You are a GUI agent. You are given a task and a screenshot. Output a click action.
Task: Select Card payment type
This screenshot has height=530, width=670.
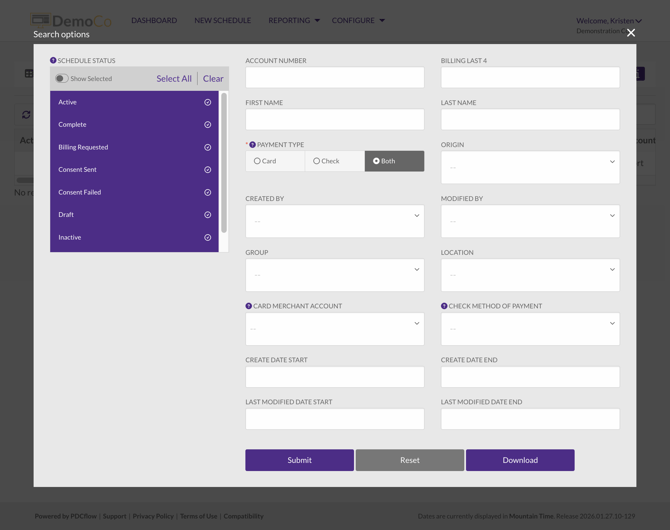(275, 161)
